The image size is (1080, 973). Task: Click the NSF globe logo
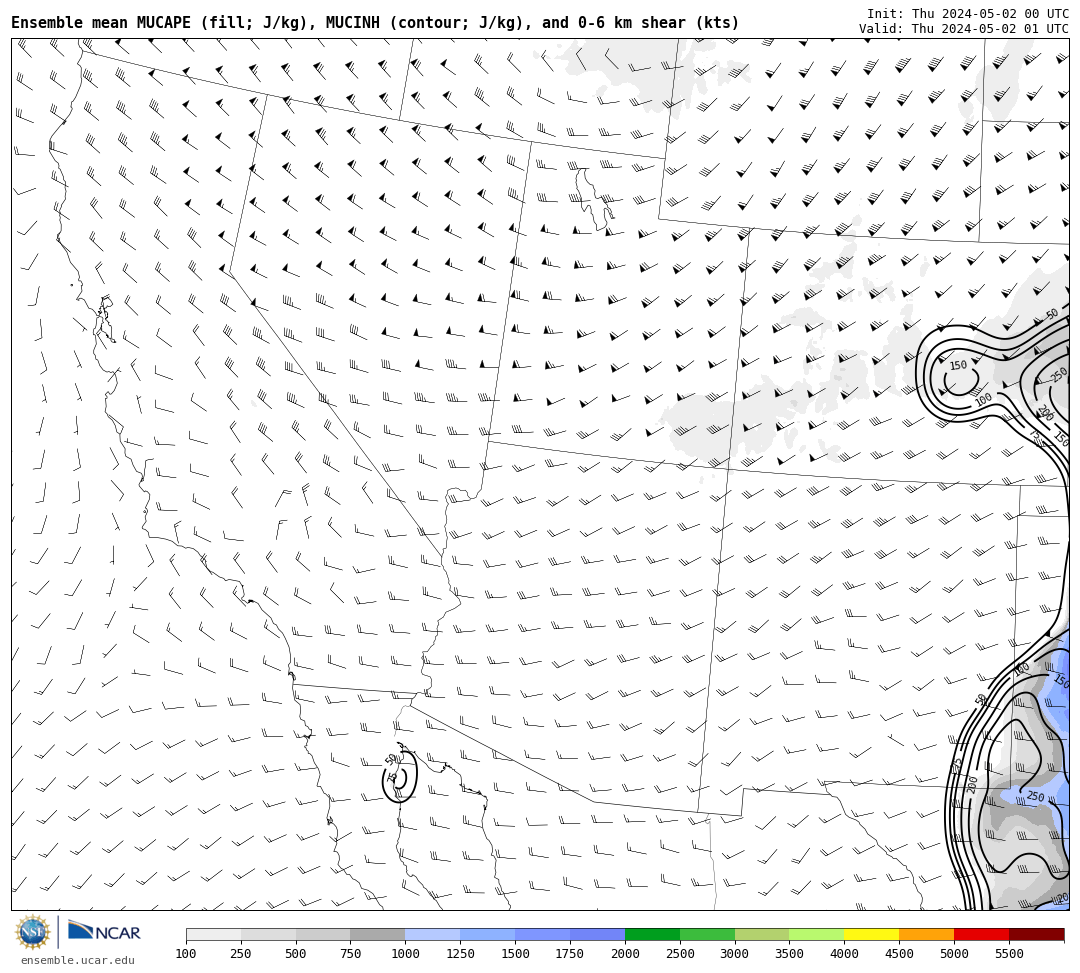32,932
